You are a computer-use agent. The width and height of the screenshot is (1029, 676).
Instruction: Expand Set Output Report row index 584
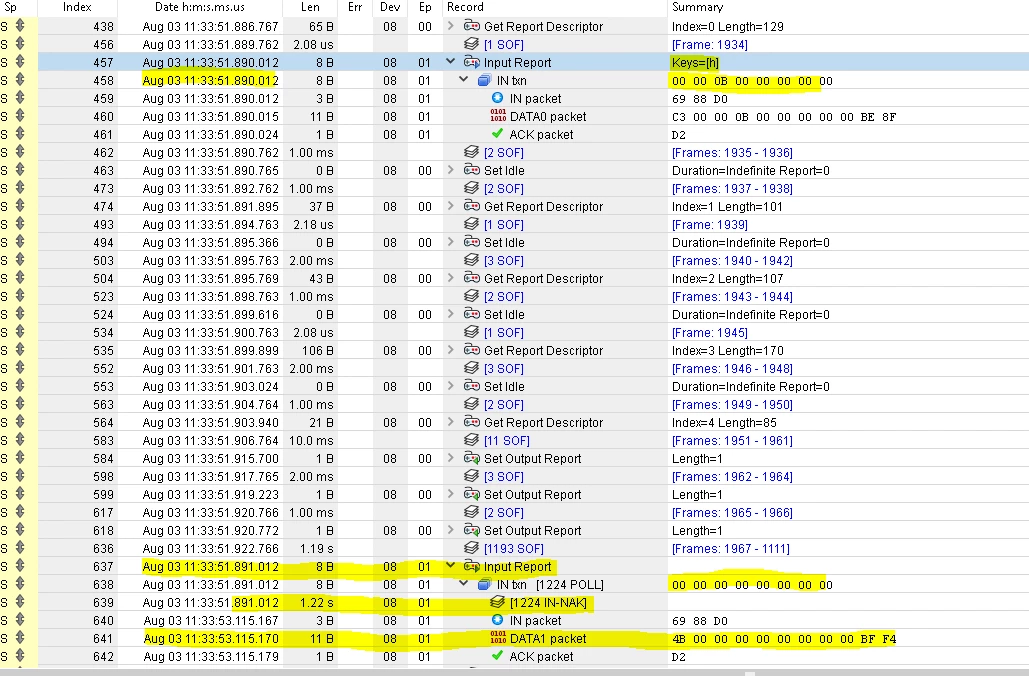coord(451,458)
